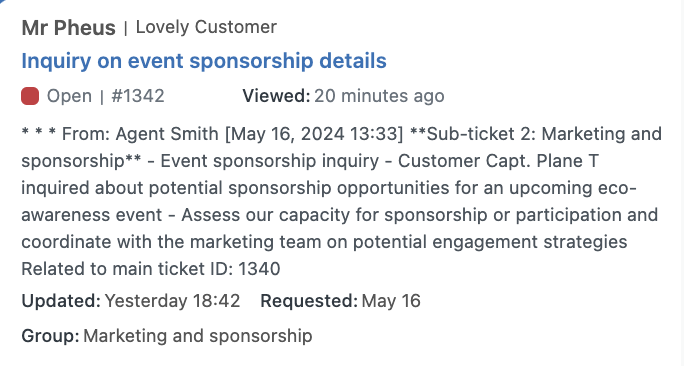Click the Group label

50,336
